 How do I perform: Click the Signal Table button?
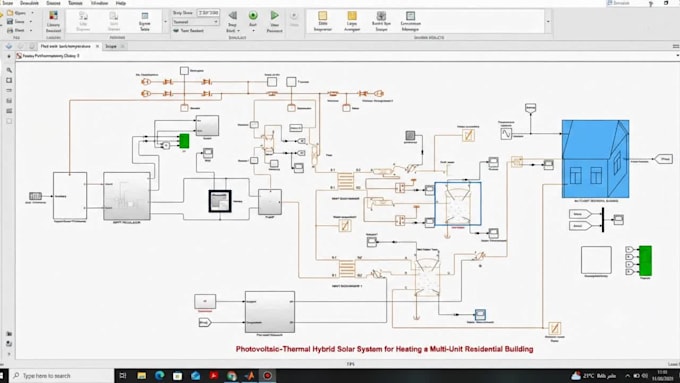pos(144,21)
